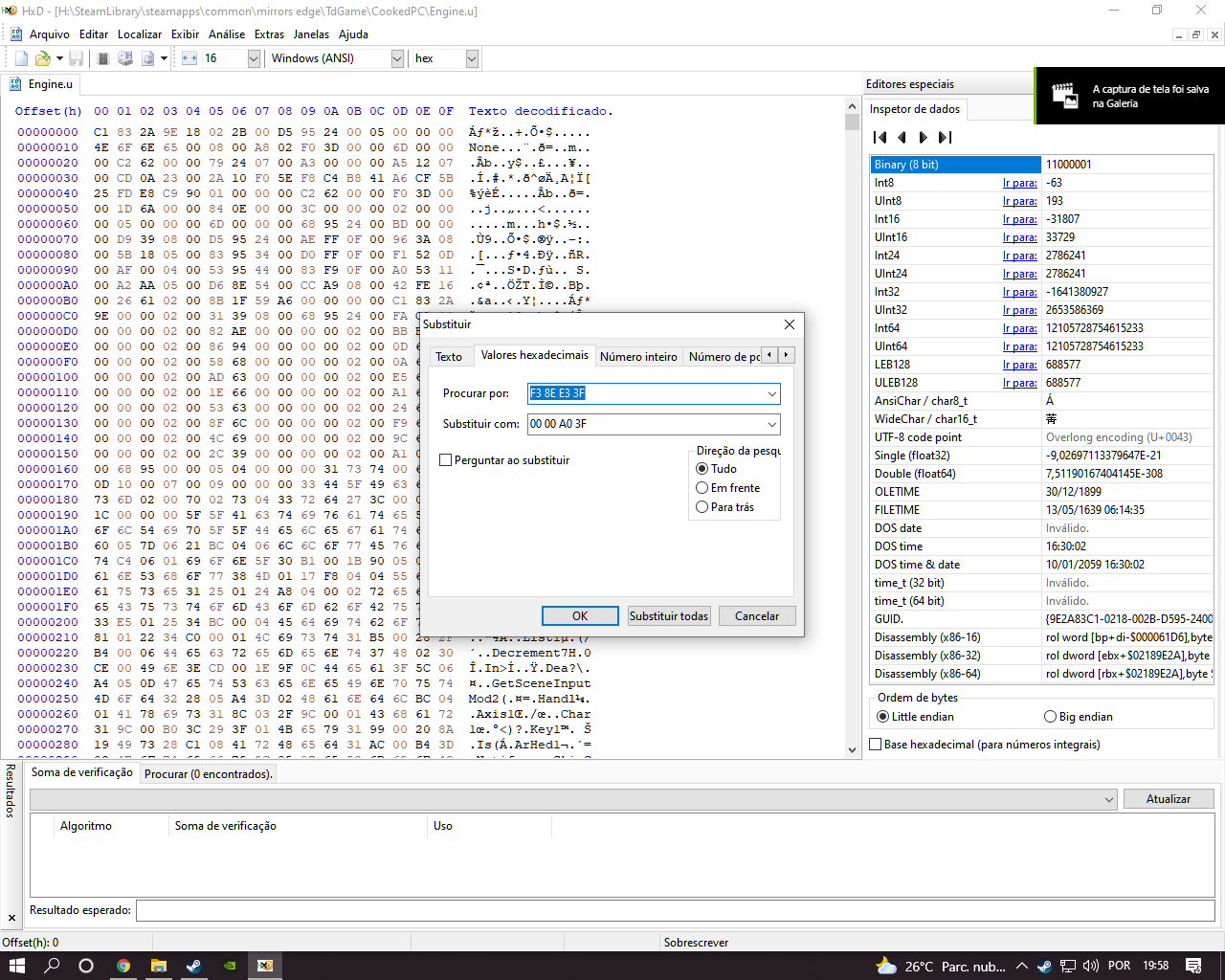
Task: Expand the open file dropdown arrow
Action: (59, 58)
